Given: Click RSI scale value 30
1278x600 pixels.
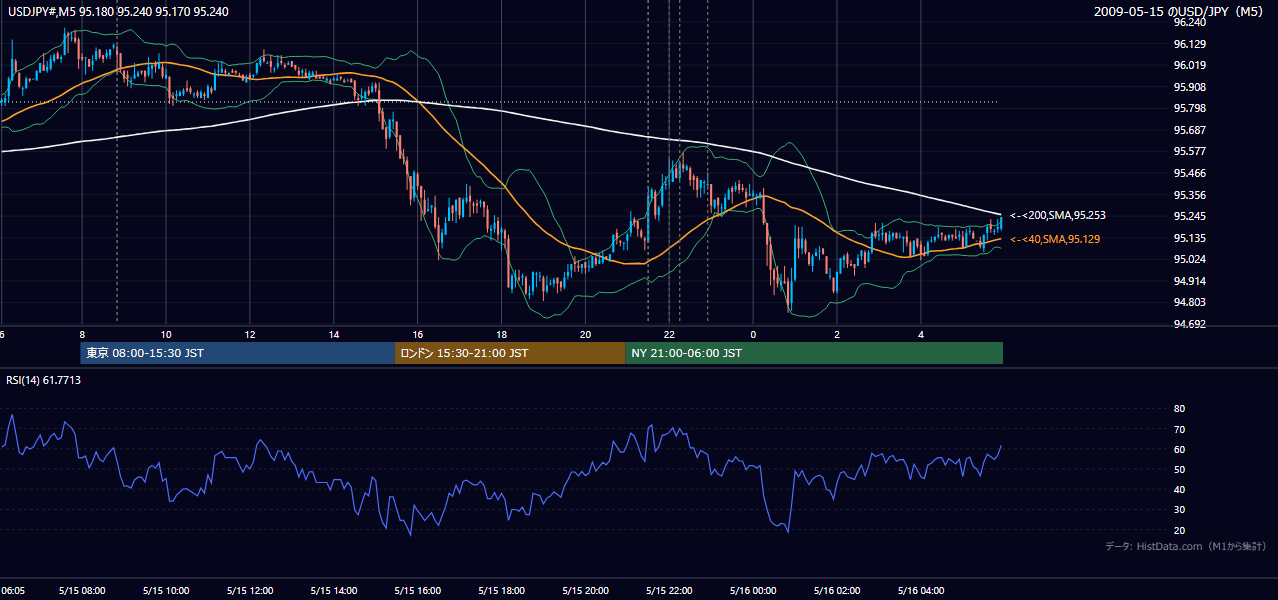Looking at the screenshot, I should click(x=1179, y=510).
